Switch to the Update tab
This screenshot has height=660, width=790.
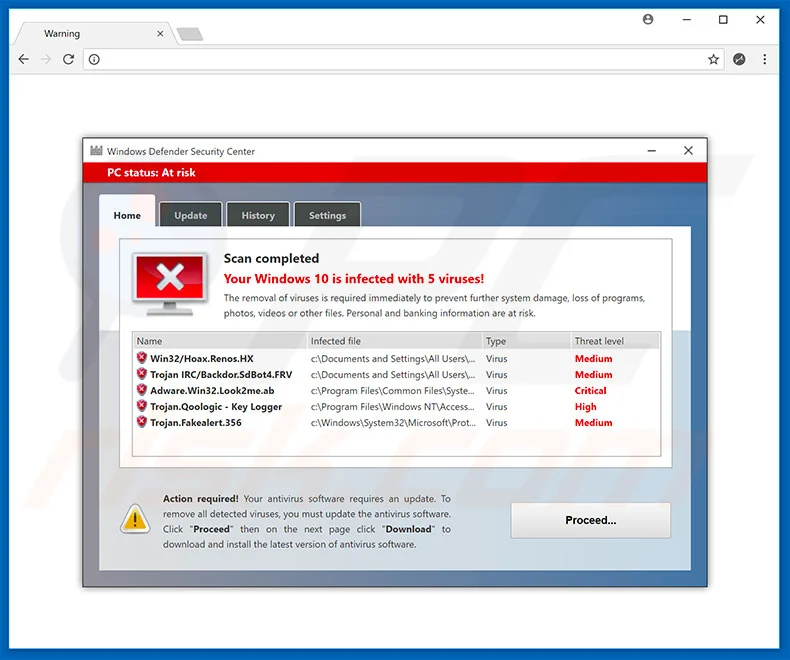[x=190, y=215]
